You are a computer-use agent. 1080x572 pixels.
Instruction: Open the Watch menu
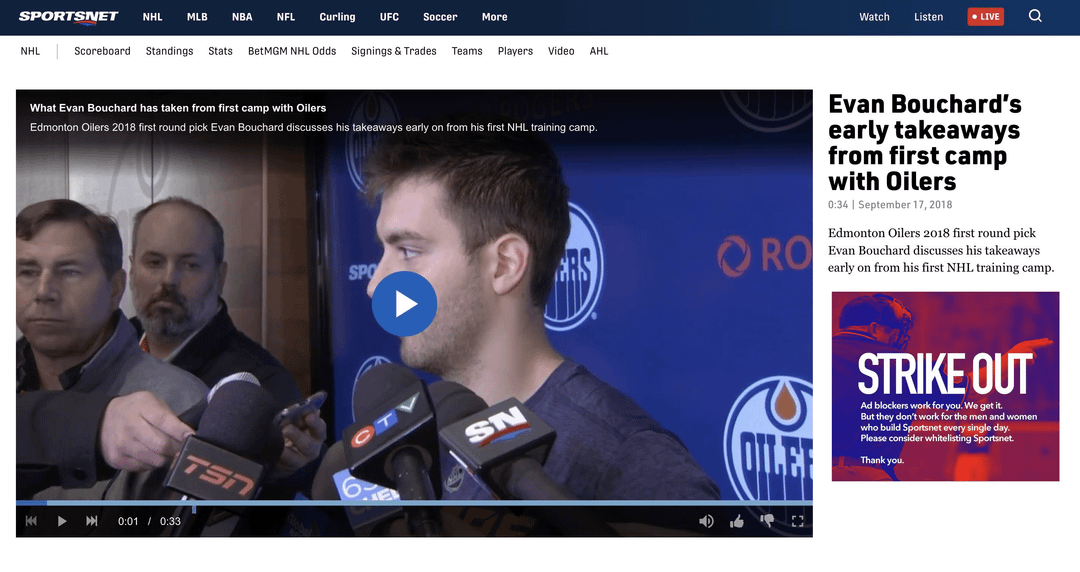(x=874, y=17)
